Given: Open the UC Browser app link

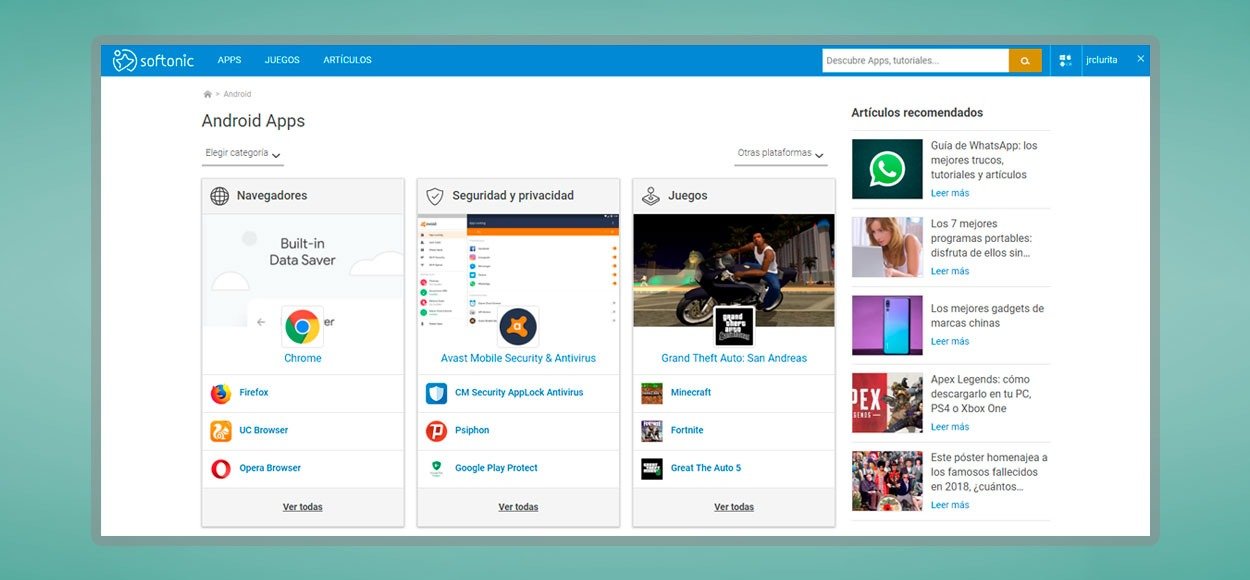Looking at the screenshot, I should [x=264, y=431].
